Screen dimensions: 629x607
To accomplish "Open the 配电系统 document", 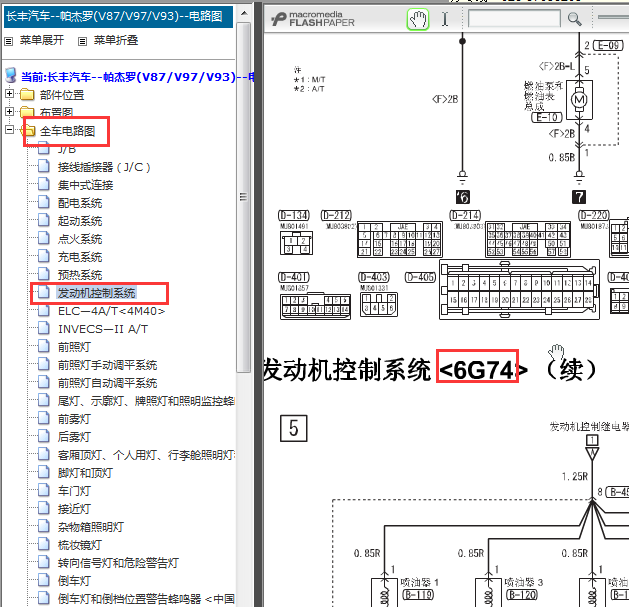I will 80,203.
